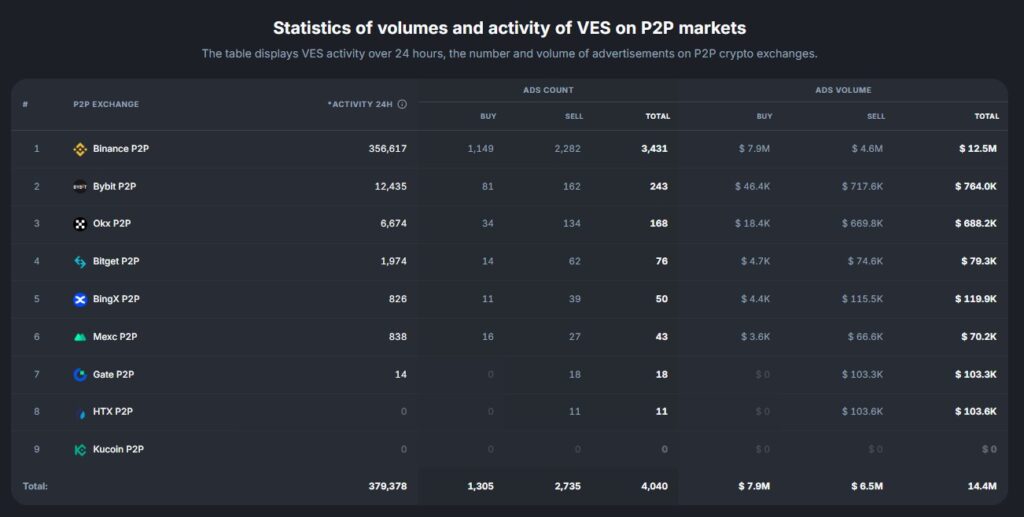Click the page title about VES statistics
The image size is (1024, 517).
coord(509,28)
